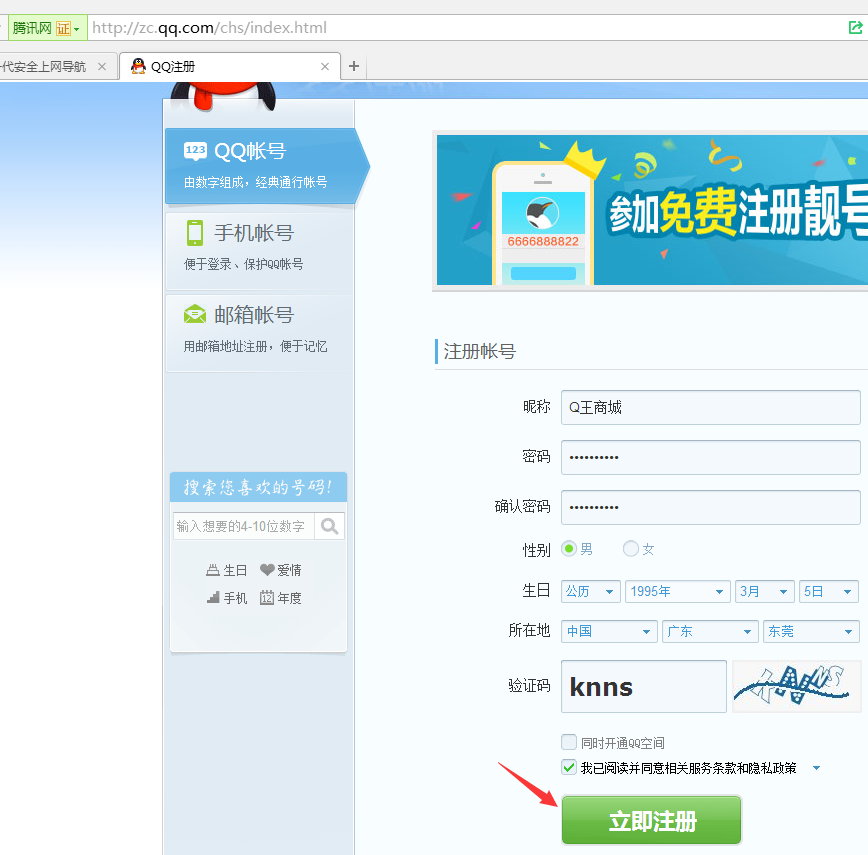
Task: Click the green 立即注册 button
Action: (x=651, y=820)
